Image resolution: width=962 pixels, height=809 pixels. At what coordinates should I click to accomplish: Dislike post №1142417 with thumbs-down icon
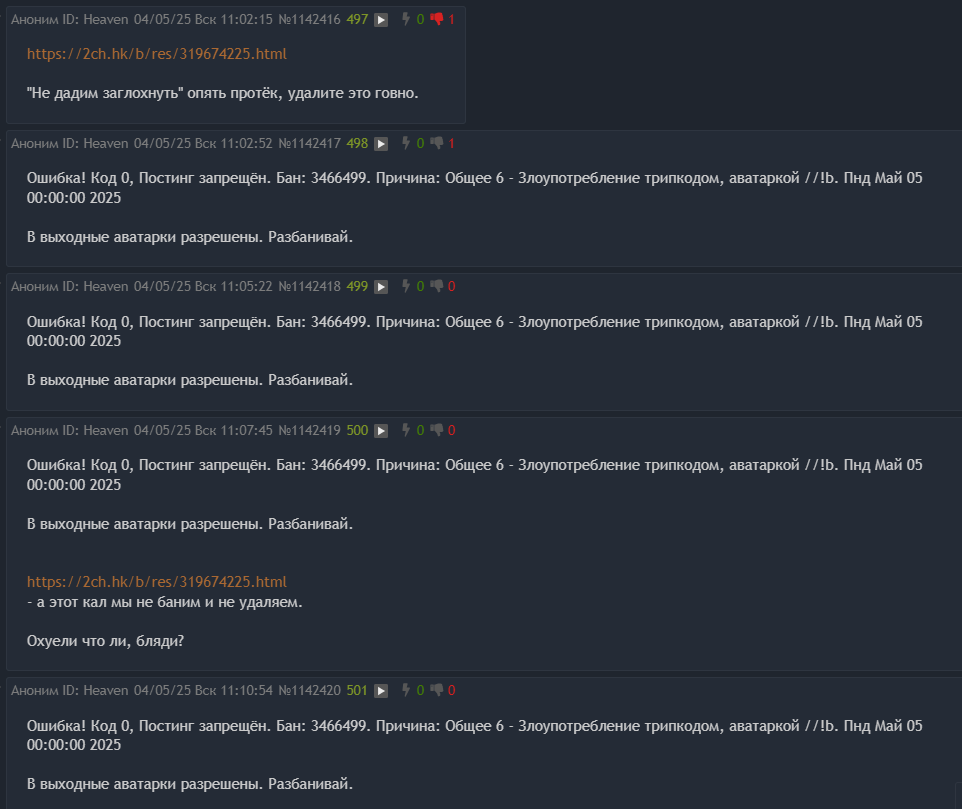(437, 143)
